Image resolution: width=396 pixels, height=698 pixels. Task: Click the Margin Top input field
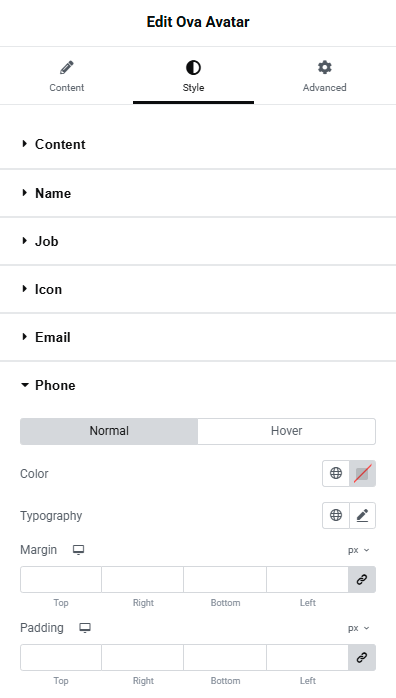(x=61, y=580)
